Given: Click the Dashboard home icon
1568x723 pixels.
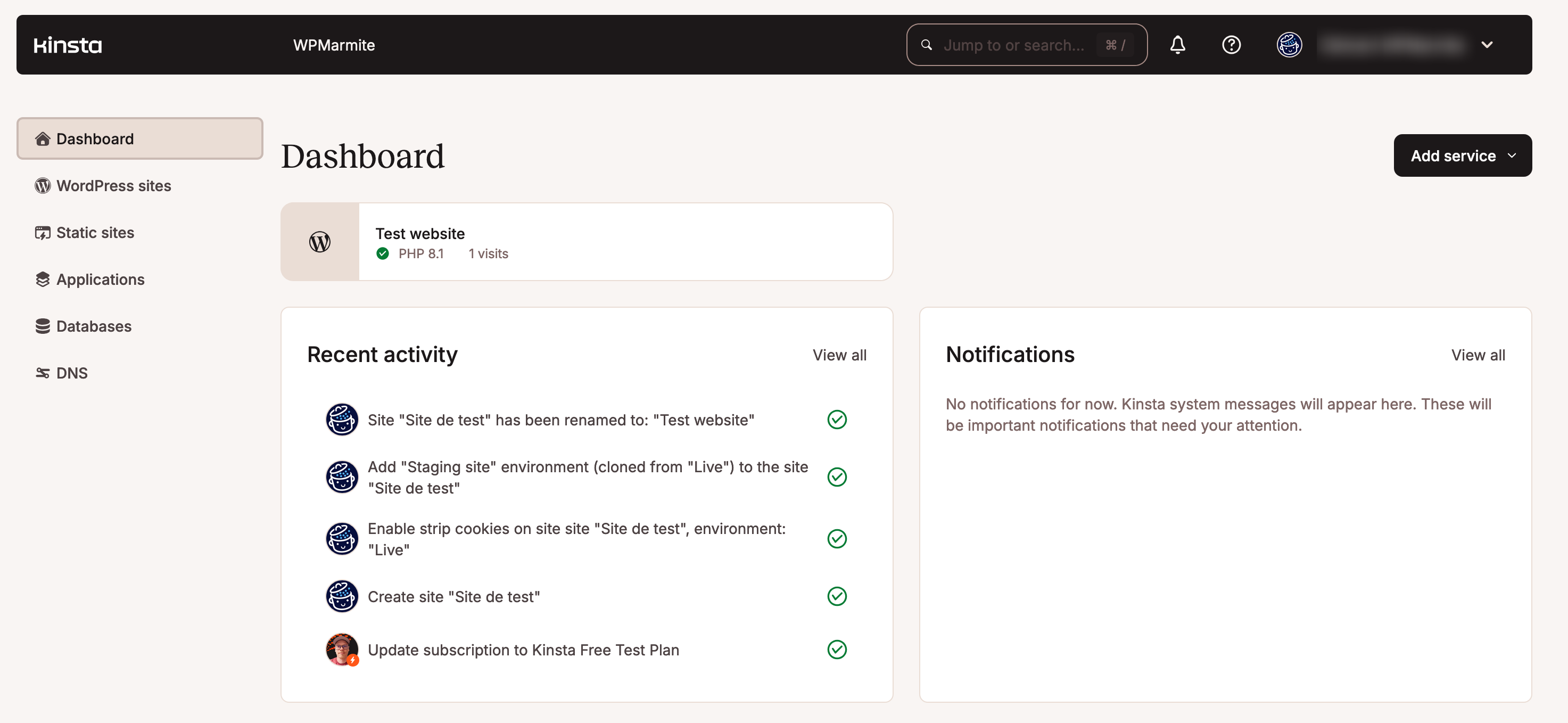Looking at the screenshot, I should coord(42,139).
